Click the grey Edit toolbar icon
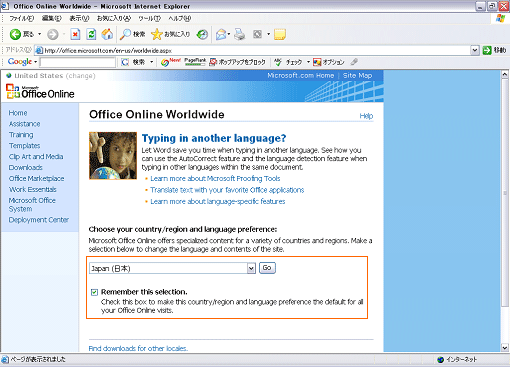 (x=258, y=34)
